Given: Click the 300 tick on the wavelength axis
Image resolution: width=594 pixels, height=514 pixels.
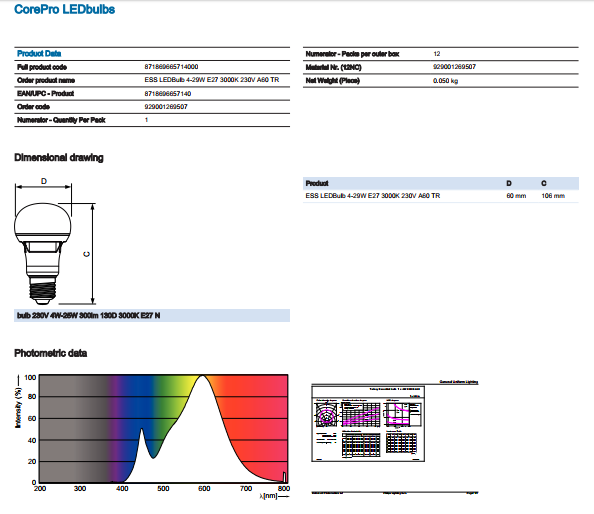Looking at the screenshot, I should pyautogui.click(x=80, y=489).
